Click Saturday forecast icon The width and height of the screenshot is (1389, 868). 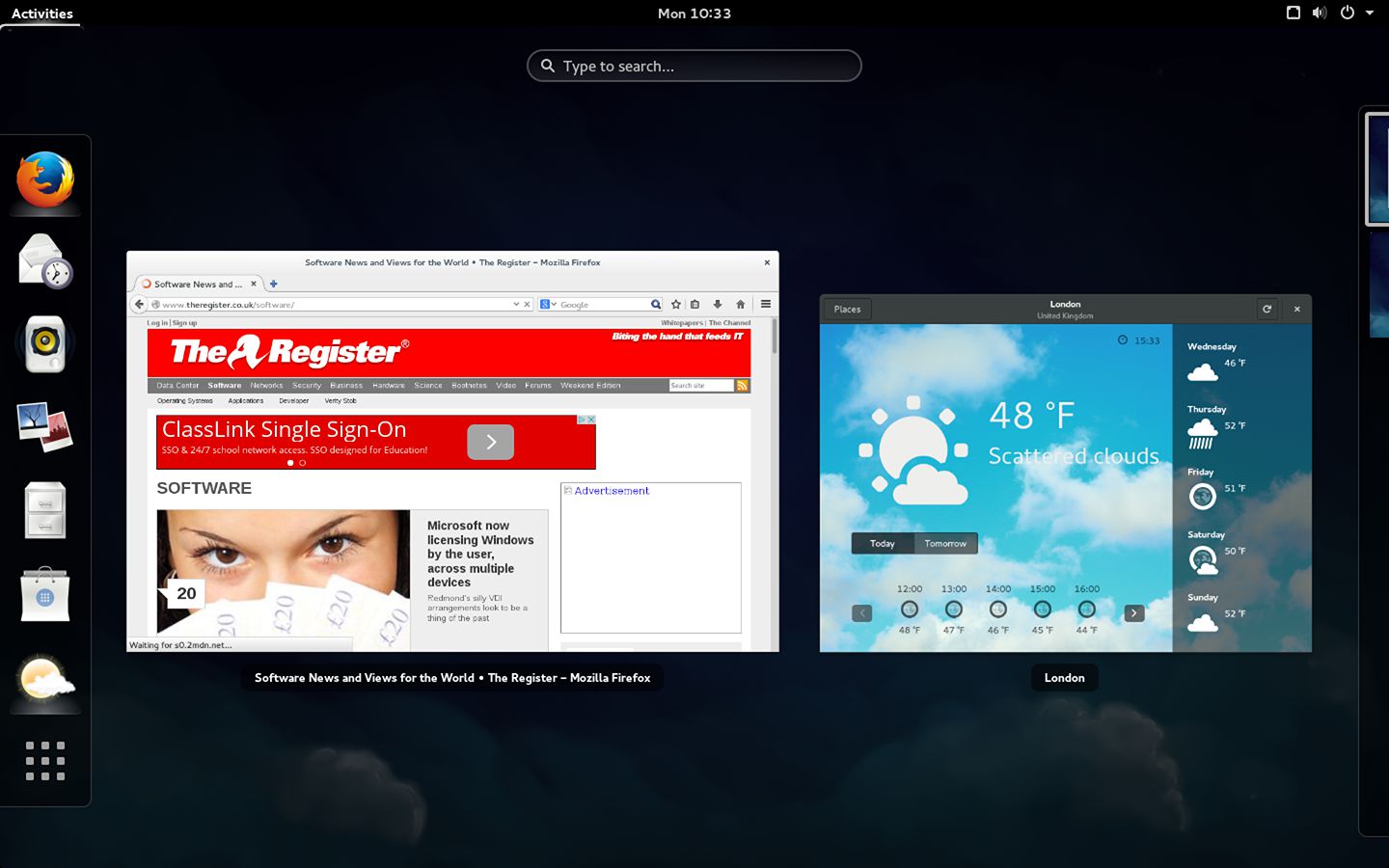pyautogui.click(x=1202, y=559)
